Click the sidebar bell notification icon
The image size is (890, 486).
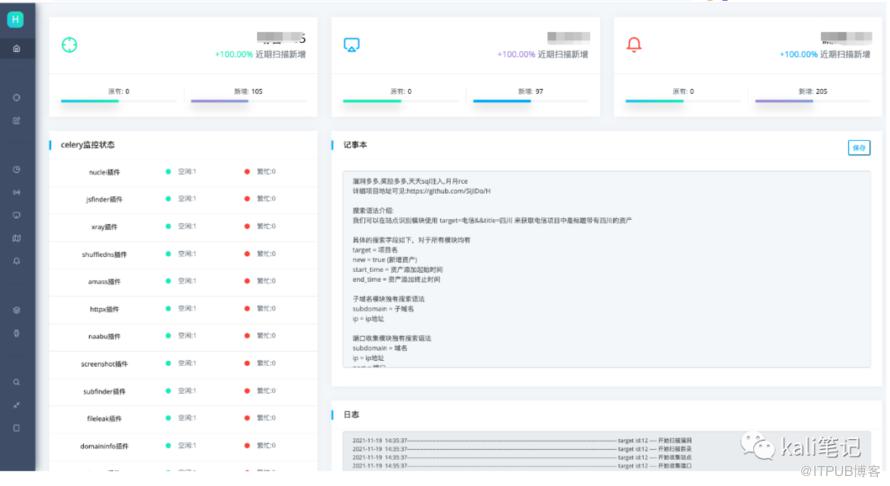[16, 260]
